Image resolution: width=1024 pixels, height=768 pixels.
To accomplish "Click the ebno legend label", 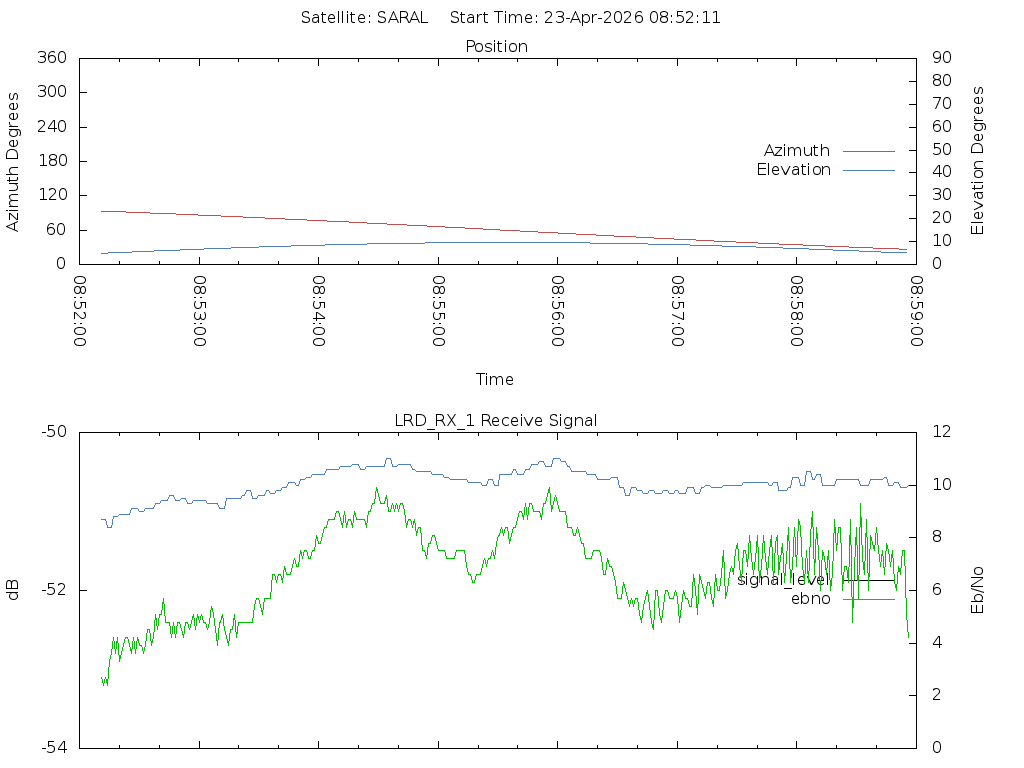I will click(810, 599).
